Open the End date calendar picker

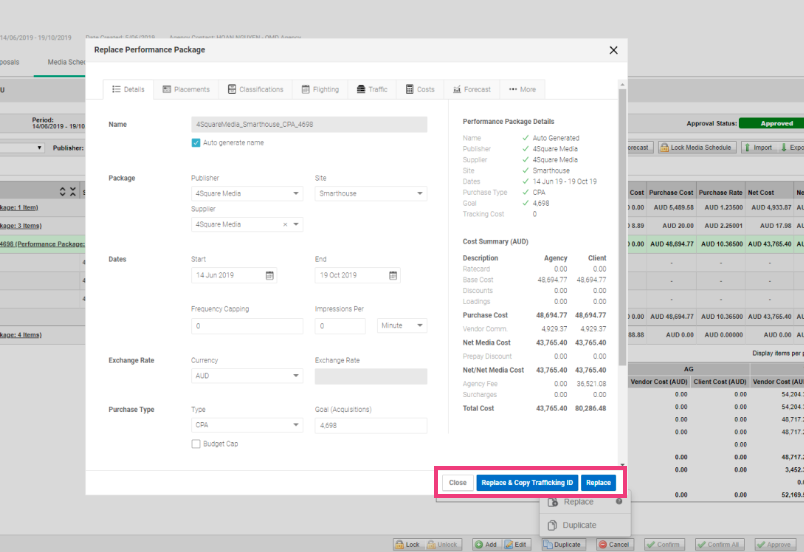point(393,275)
